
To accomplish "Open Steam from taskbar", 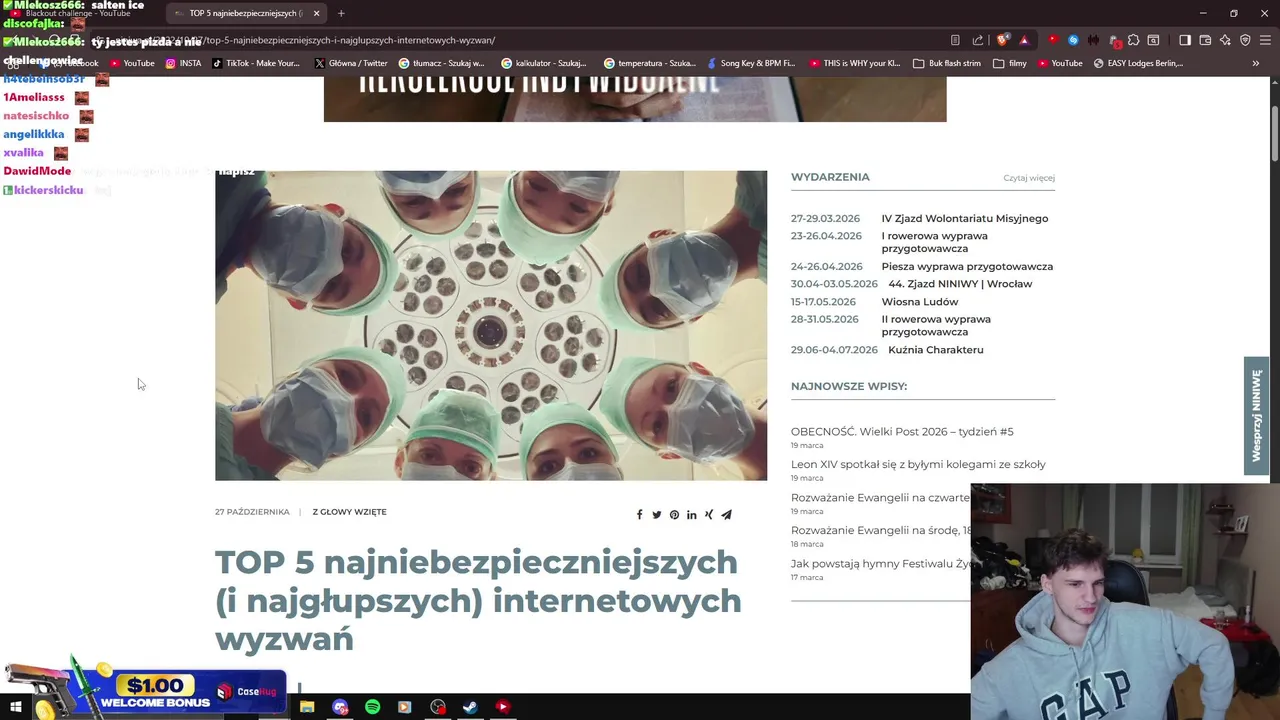I will pos(470,707).
